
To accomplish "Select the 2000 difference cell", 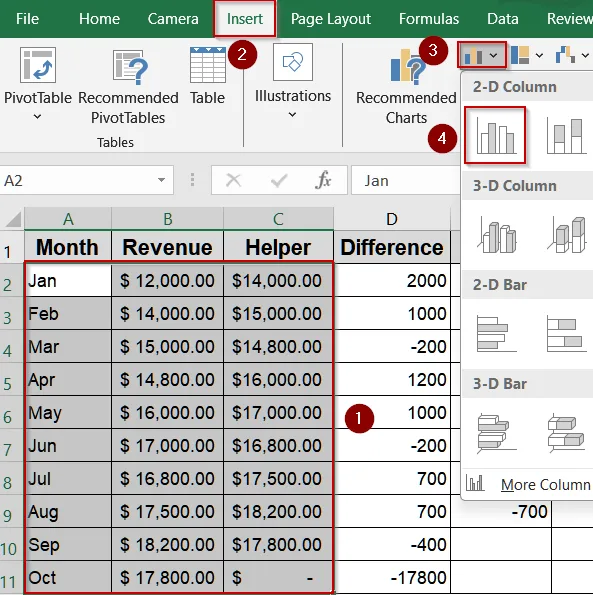I will [x=392, y=280].
